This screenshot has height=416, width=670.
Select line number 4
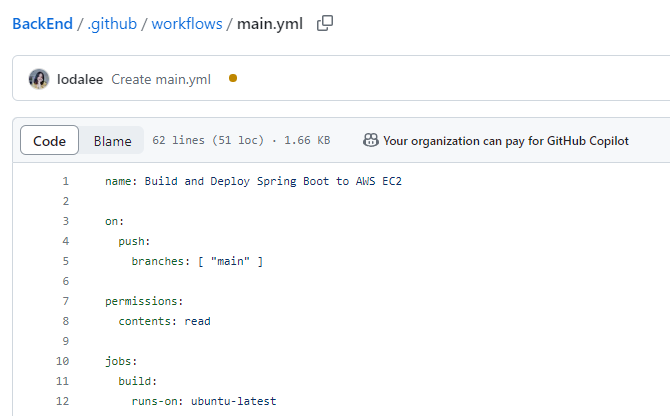tap(65, 241)
